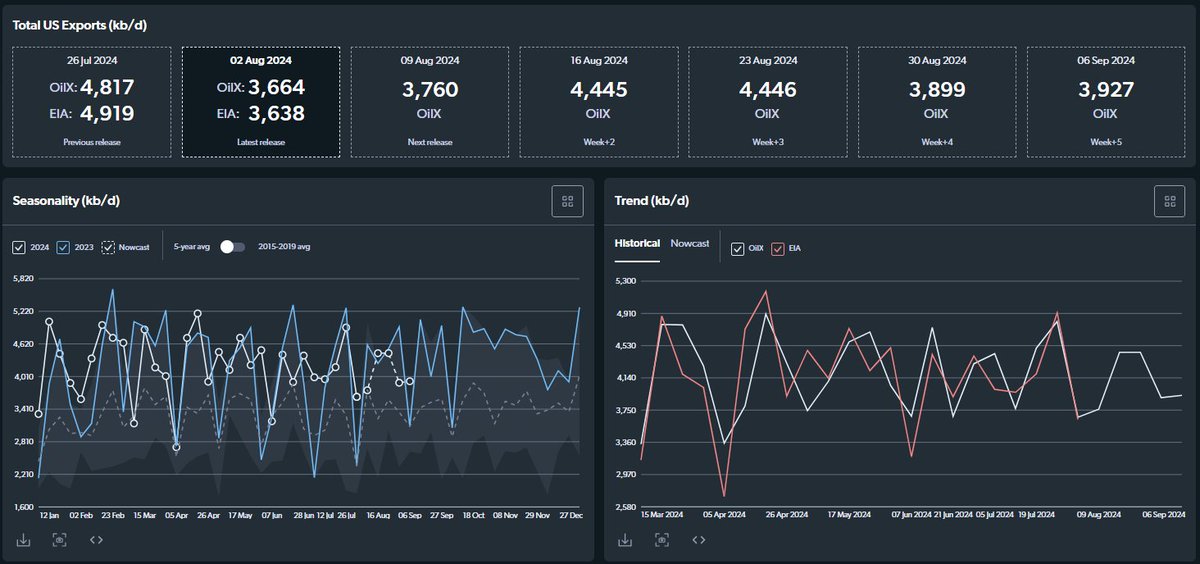This screenshot has height=564, width=1200.
Task: Click the OilX value 4,817
Action: pos(106,87)
